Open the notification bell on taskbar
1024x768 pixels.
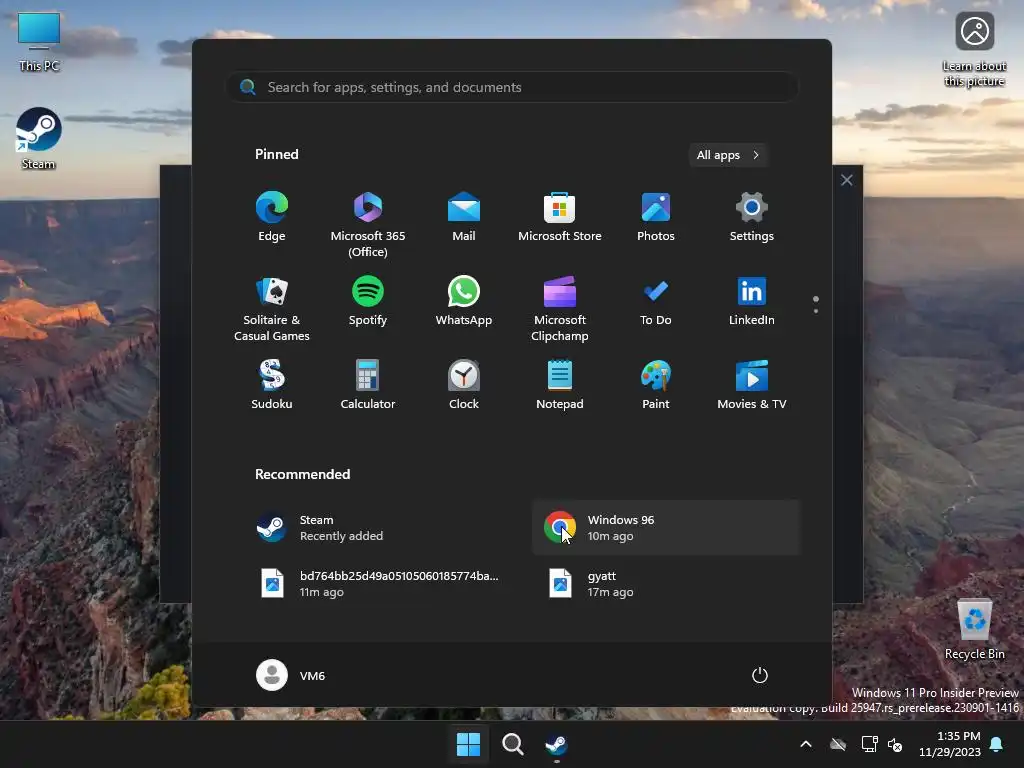coord(997,744)
